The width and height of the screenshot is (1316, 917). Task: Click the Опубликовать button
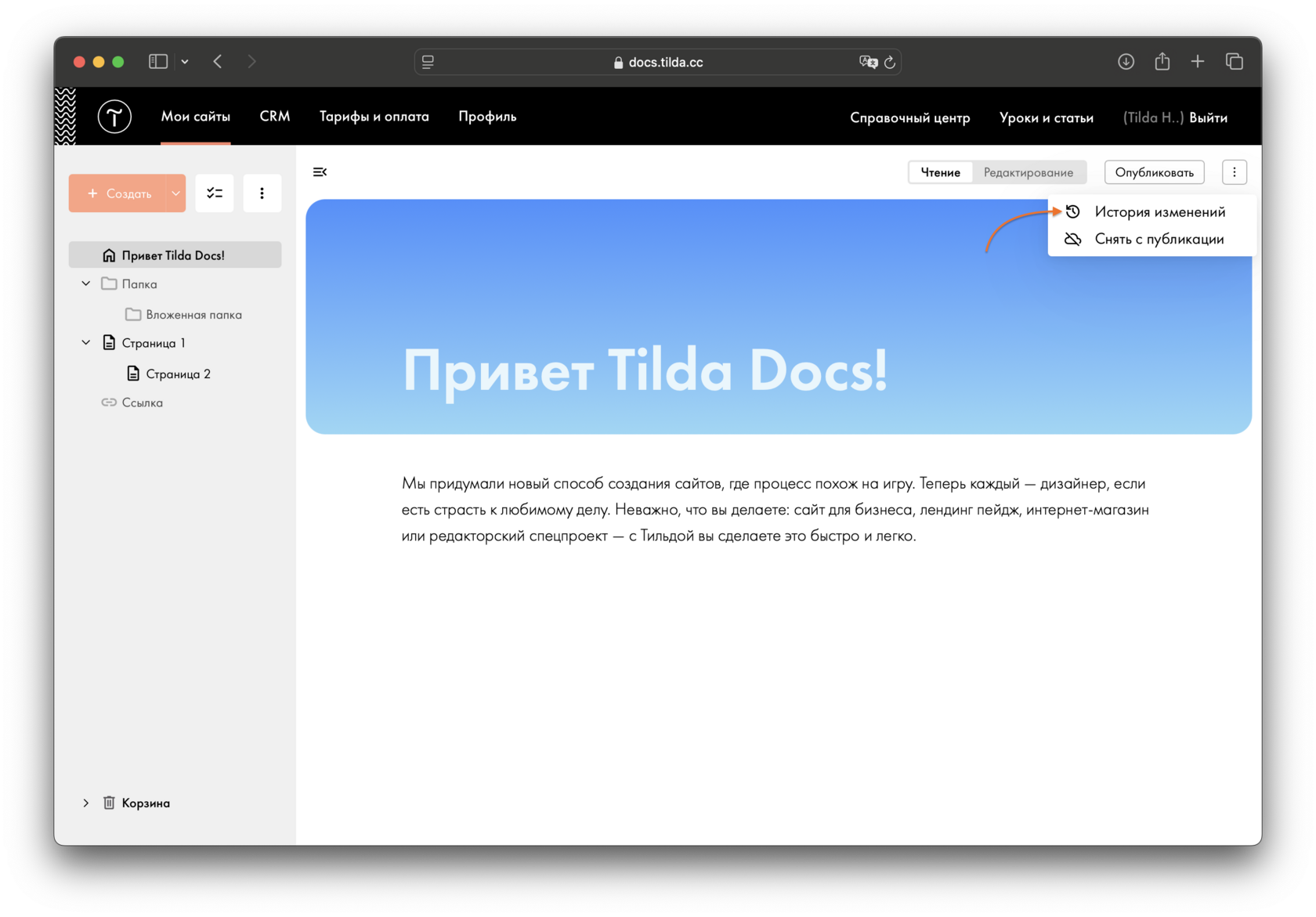(1155, 172)
